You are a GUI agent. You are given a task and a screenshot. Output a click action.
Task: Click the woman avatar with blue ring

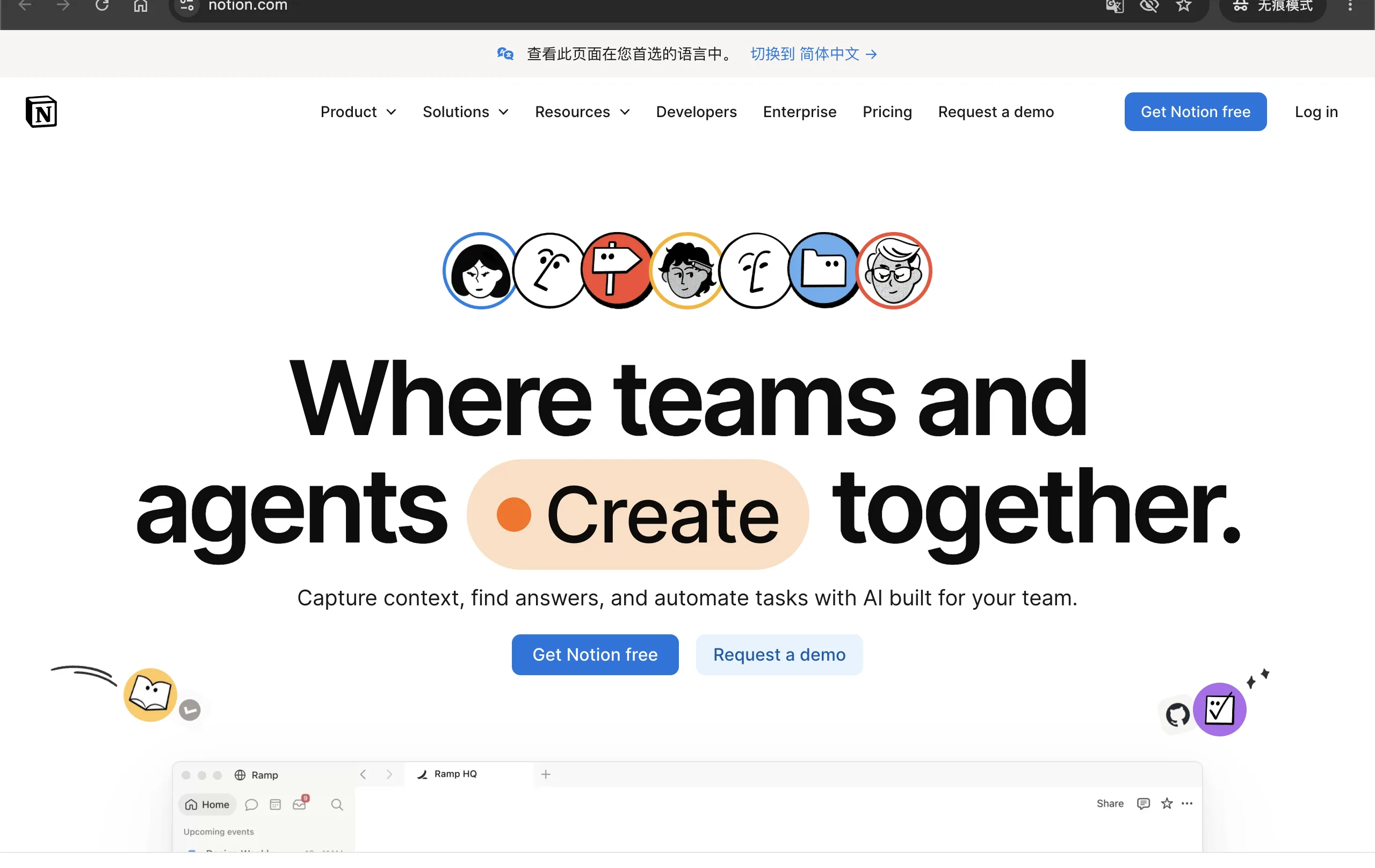(x=480, y=271)
